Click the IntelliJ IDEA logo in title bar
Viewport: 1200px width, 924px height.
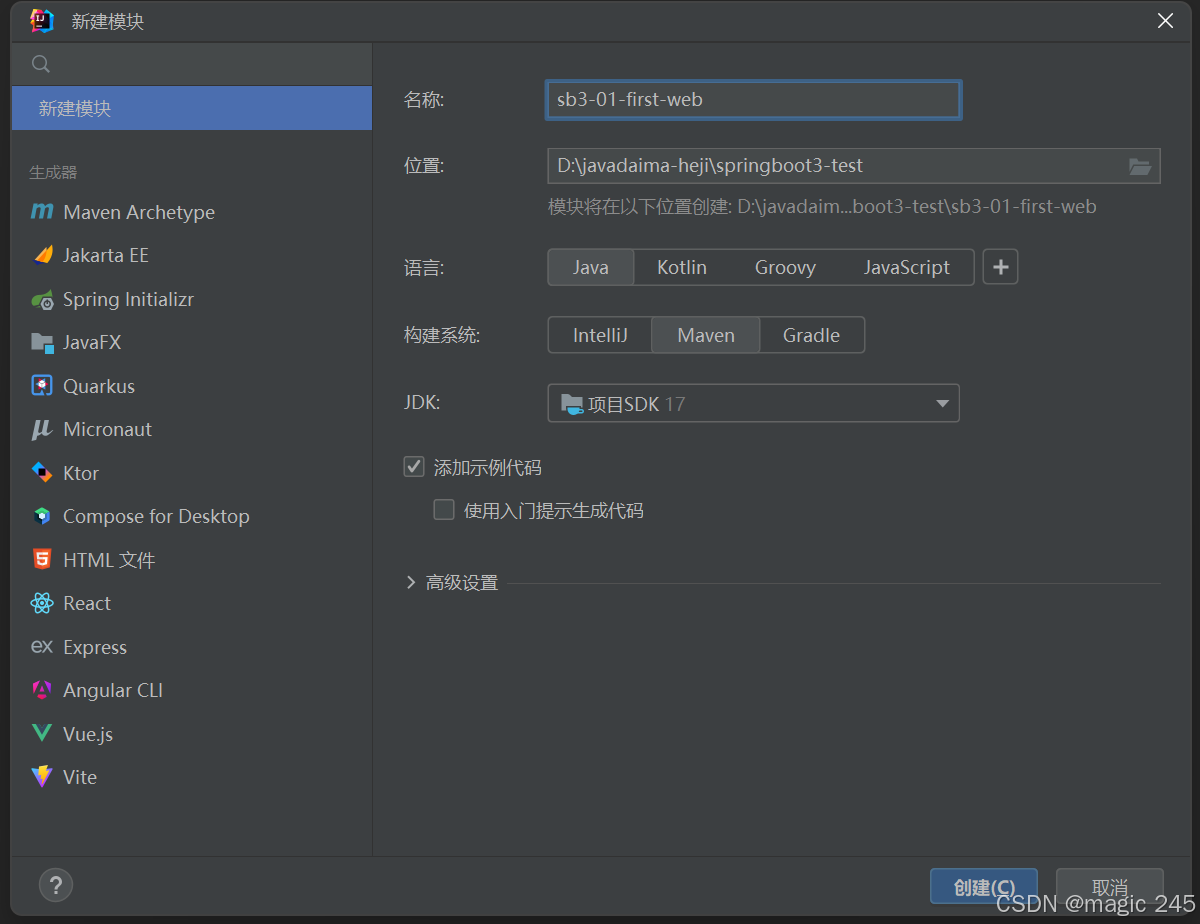coord(42,21)
